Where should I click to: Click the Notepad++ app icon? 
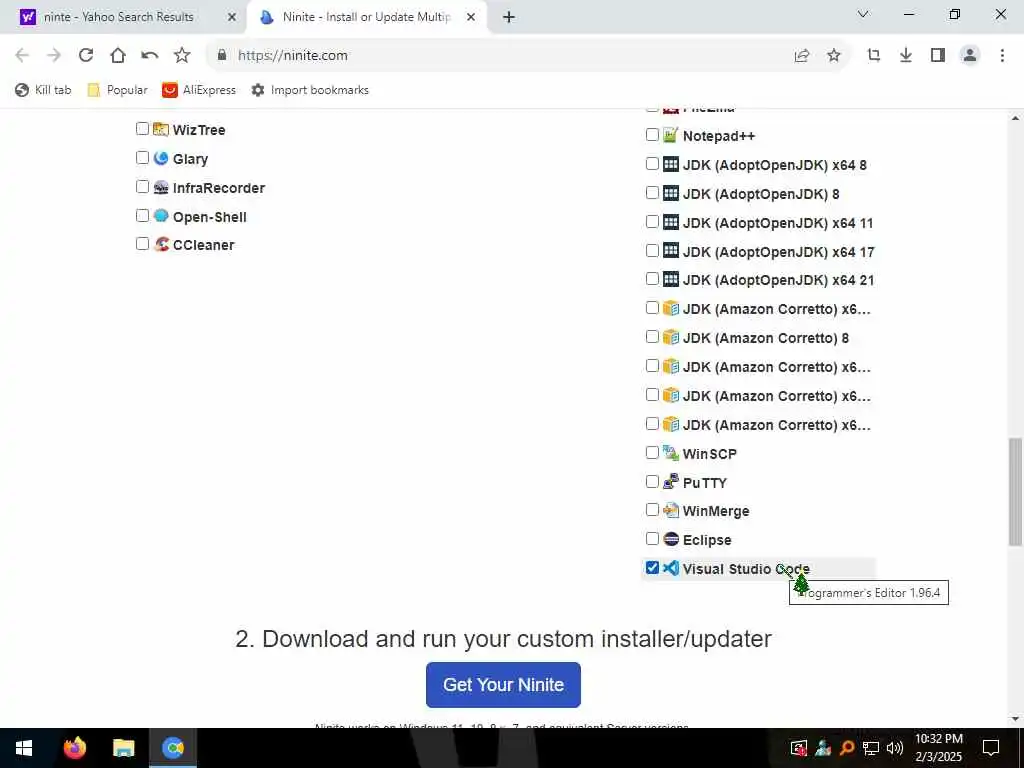click(671, 135)
